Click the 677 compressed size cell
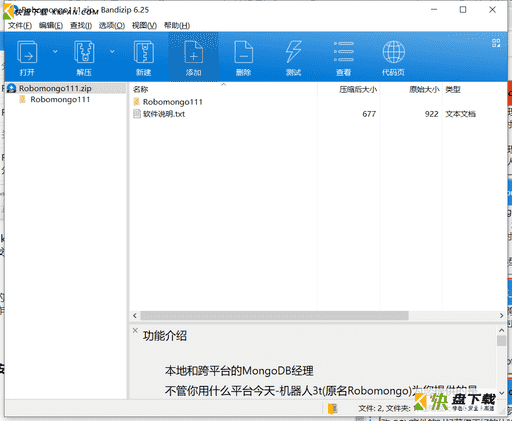This screenshot has height=421, width=512. 369,114
